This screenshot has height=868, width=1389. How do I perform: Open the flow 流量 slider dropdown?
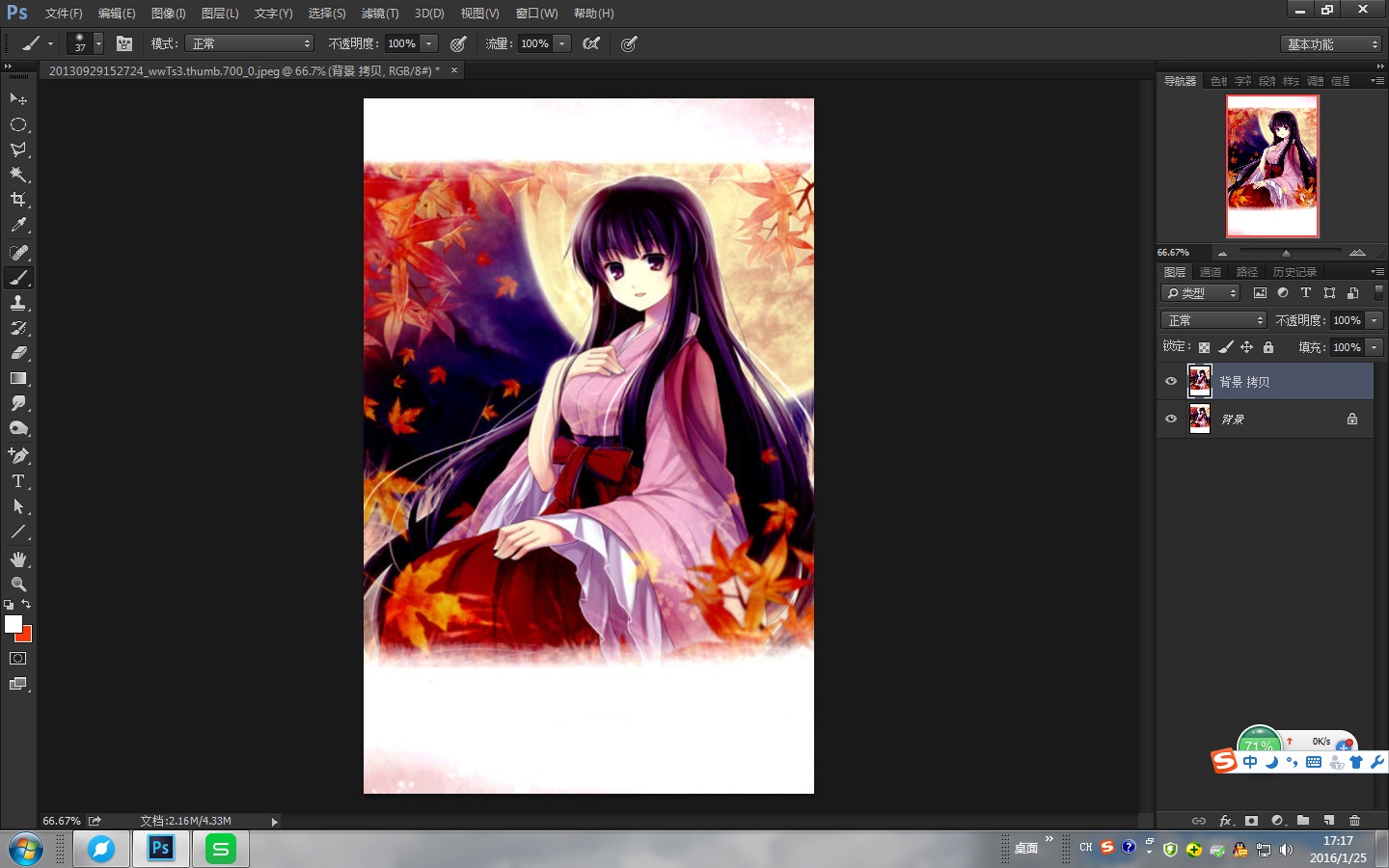tap(562, 43)
